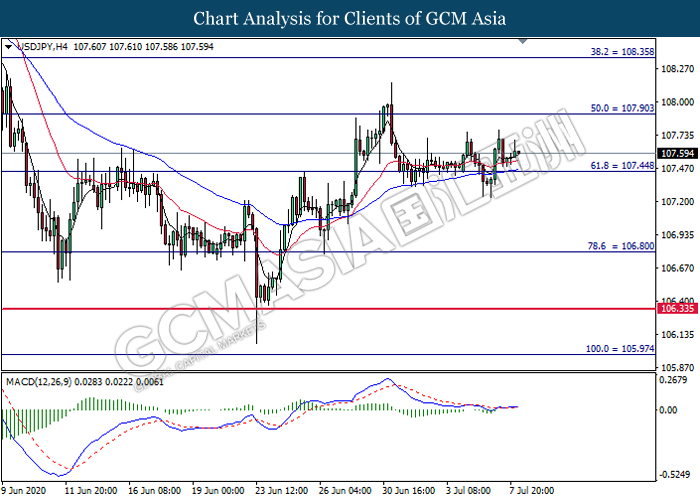The width and height of the screenshot is (700, 500).
Task: Click the 108.000 price axis value
Action: [677, 102]
